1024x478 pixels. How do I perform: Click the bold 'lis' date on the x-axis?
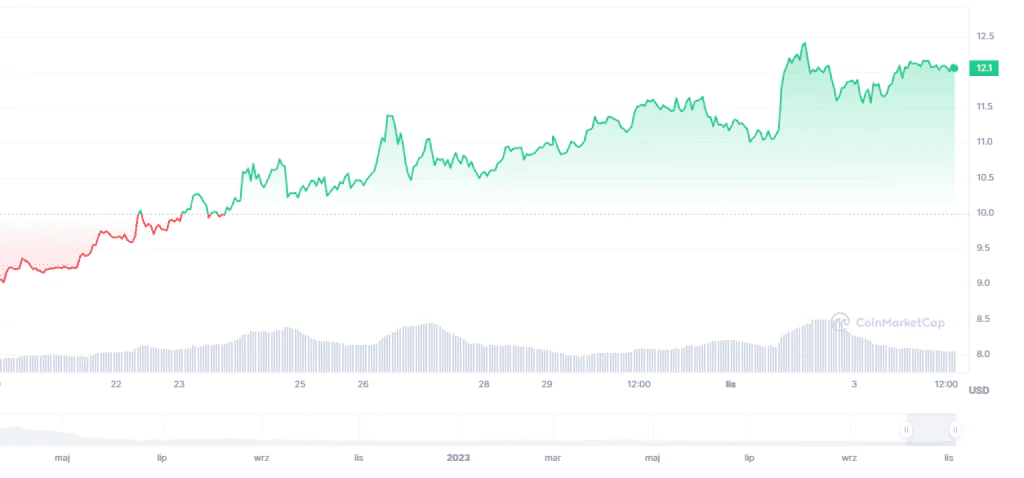point(731,384)
